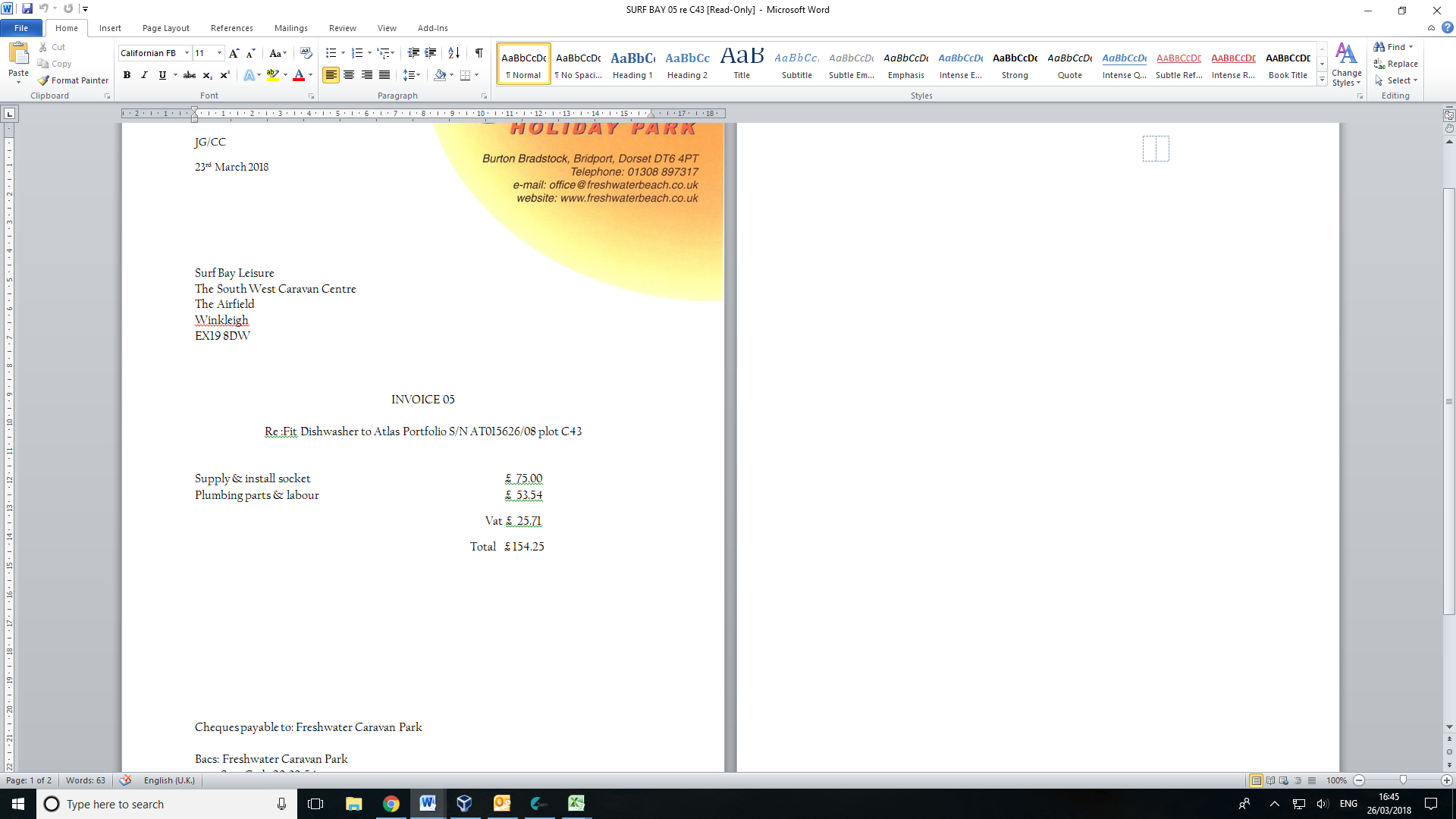Click the Grow Font icon

(234, 53)
